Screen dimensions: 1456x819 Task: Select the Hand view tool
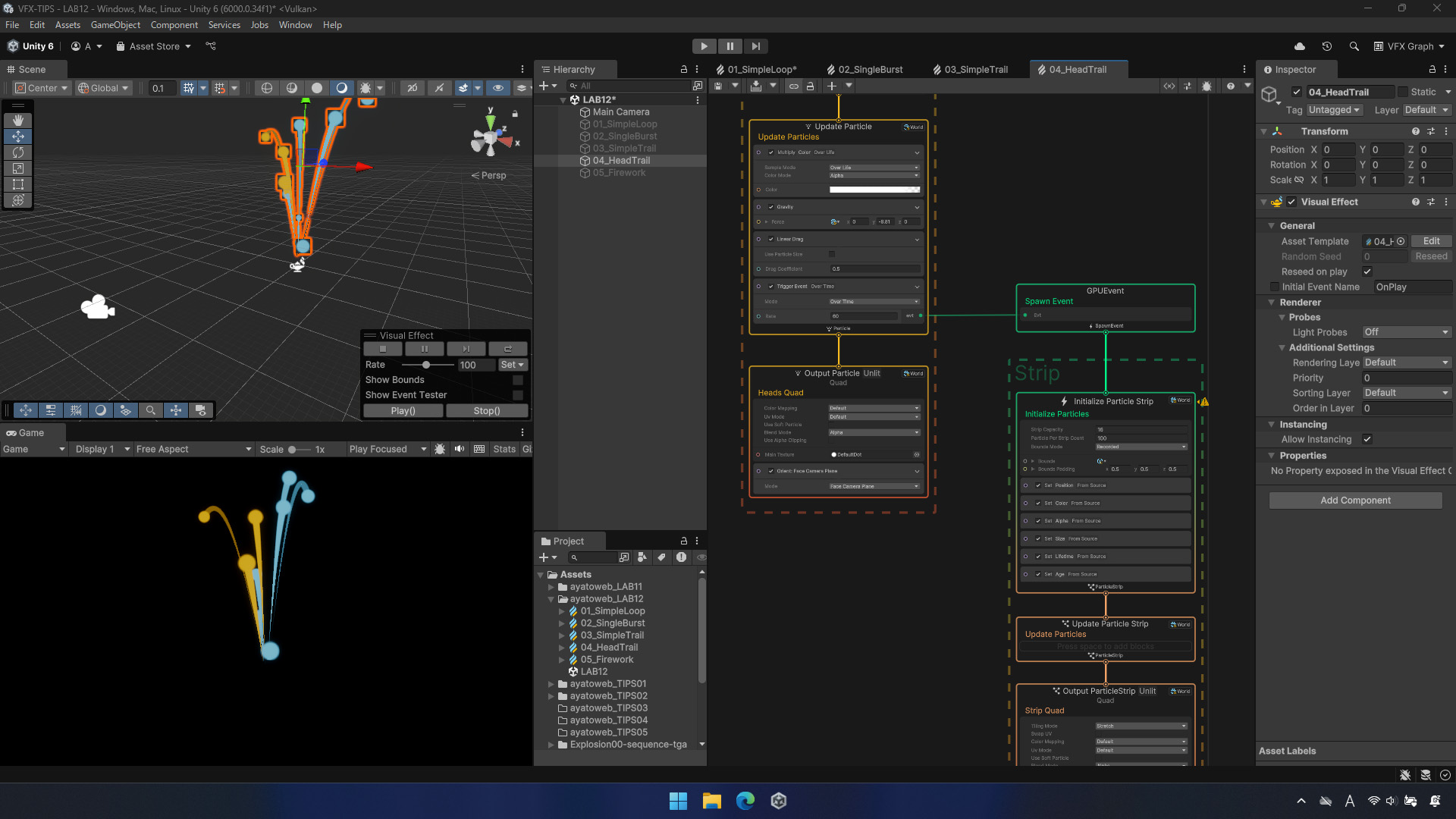[x=18, y=121]
